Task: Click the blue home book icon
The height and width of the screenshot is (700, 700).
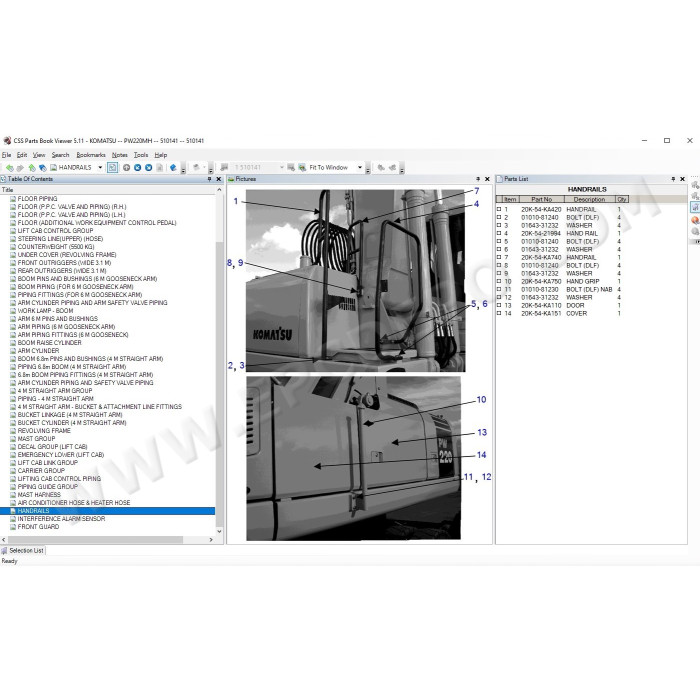Action: pyautogui.click(x=42, y=167)
